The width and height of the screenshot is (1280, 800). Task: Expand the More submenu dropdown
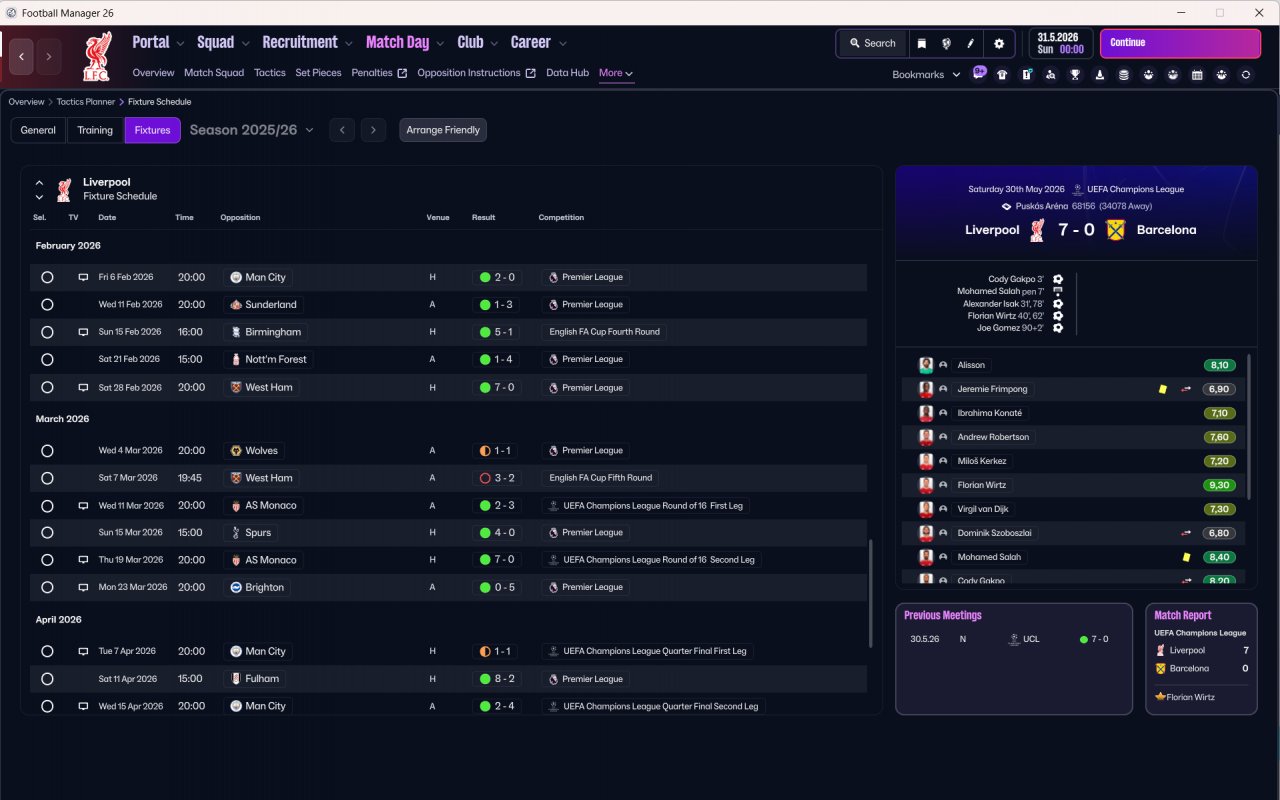pyautogui.click(x=616, y=73)
